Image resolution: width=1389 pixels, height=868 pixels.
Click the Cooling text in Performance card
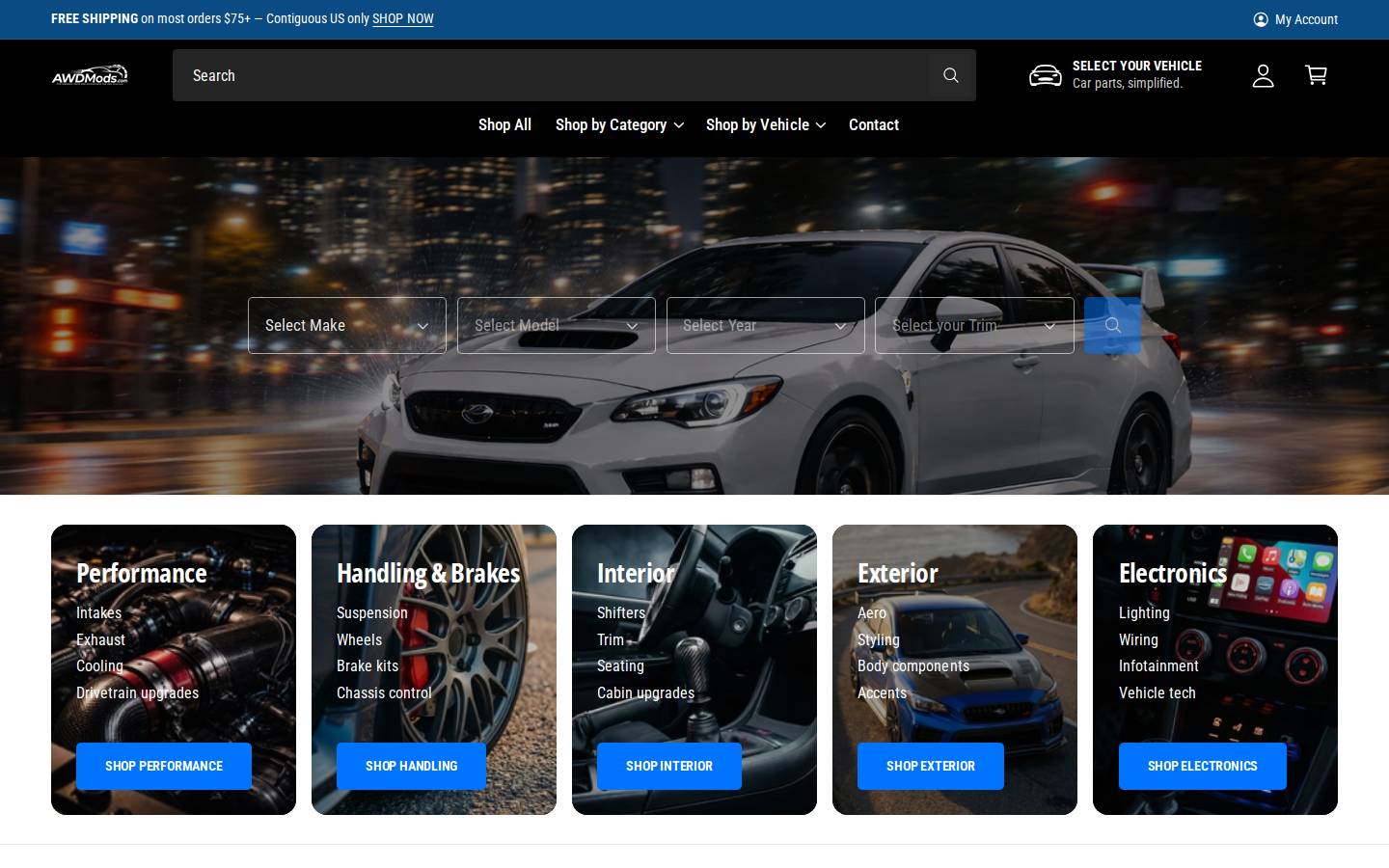click(100, 665)
